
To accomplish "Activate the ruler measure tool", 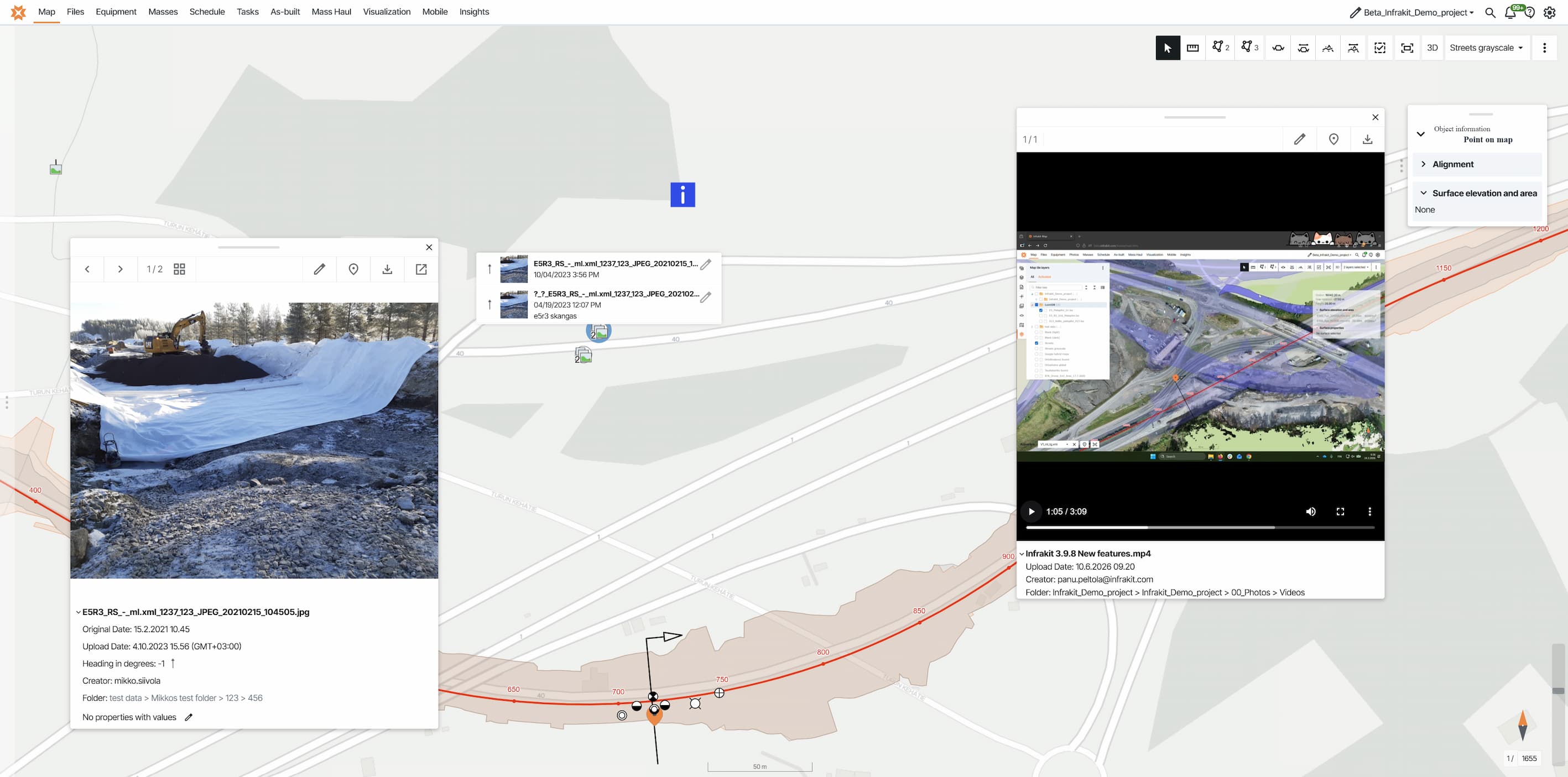I will (x=1192, y=48).
